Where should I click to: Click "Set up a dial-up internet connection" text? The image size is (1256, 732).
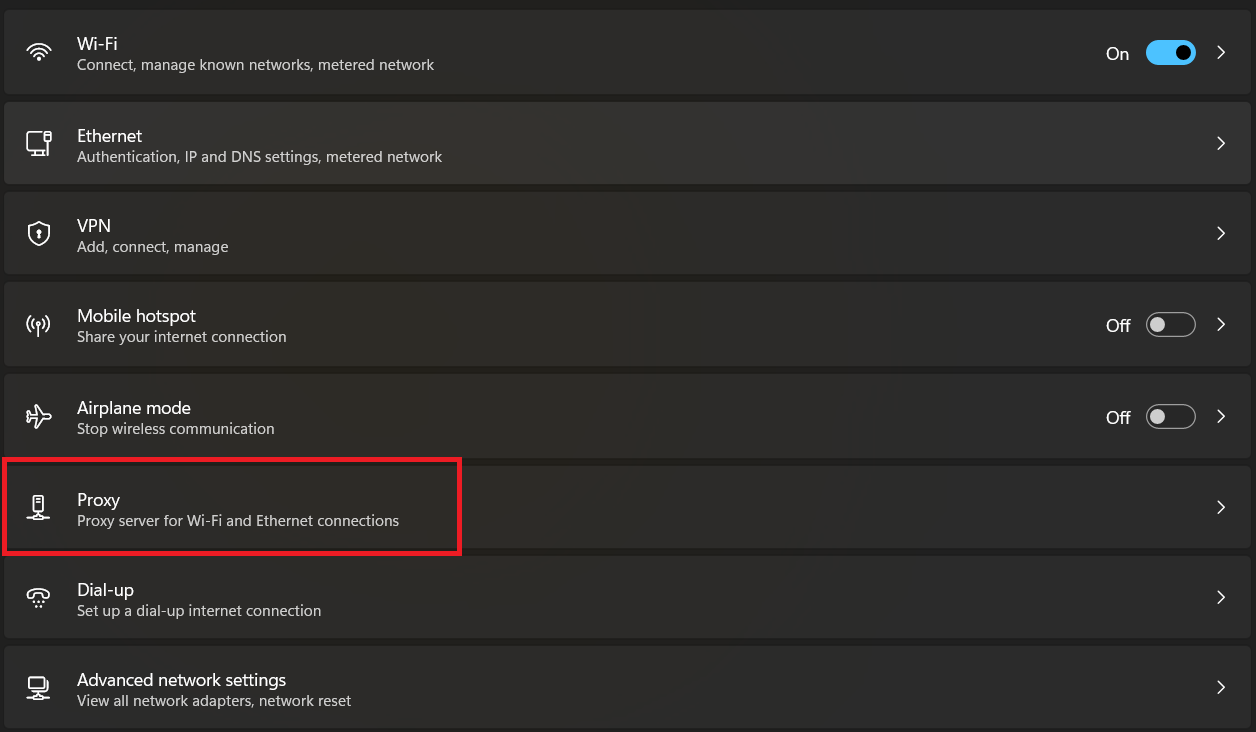[199, 610]
